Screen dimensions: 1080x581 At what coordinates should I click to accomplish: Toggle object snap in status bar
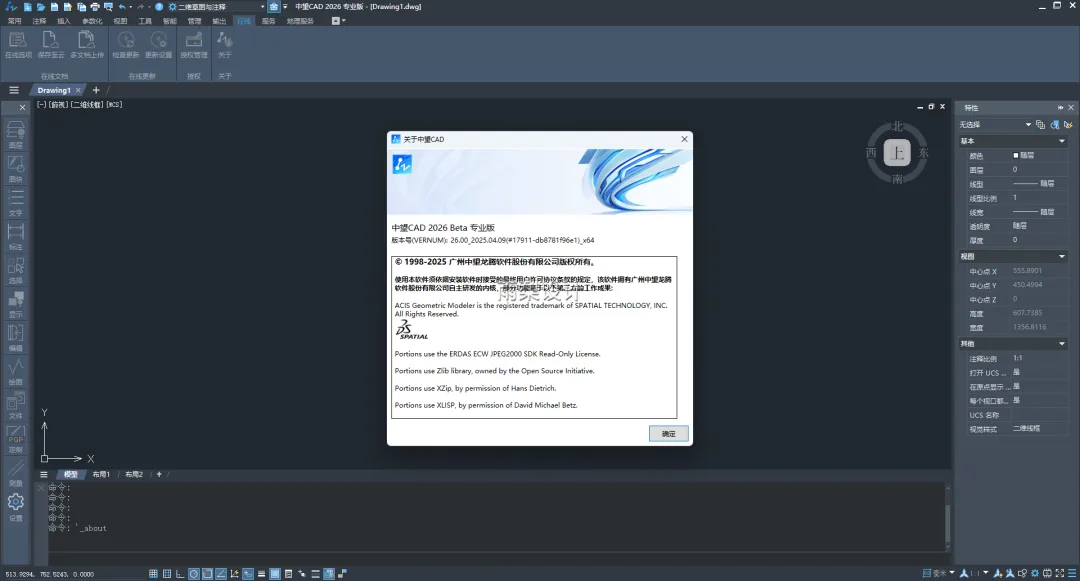pyautogui.click(x=207, y=573)
